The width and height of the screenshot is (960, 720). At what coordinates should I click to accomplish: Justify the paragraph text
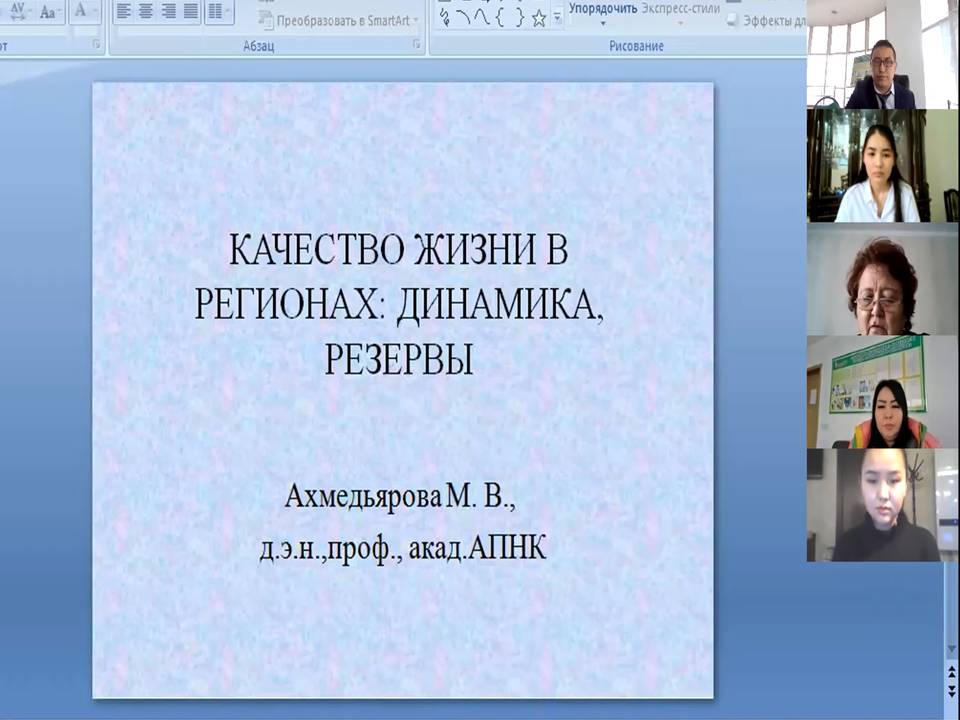coord(190,12)
